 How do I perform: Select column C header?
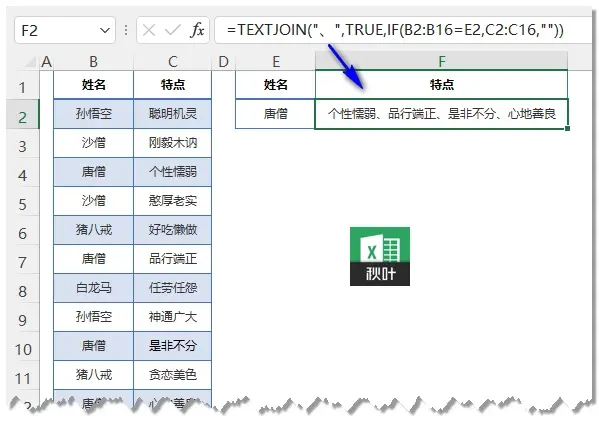pyautogui.click(x=173, y=62)
